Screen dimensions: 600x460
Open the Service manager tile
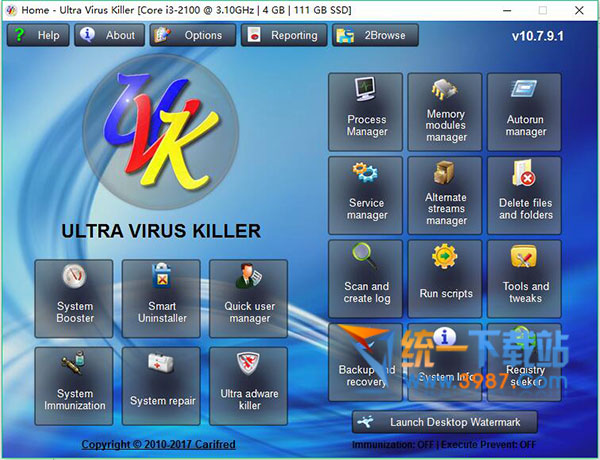coord(365,195)
